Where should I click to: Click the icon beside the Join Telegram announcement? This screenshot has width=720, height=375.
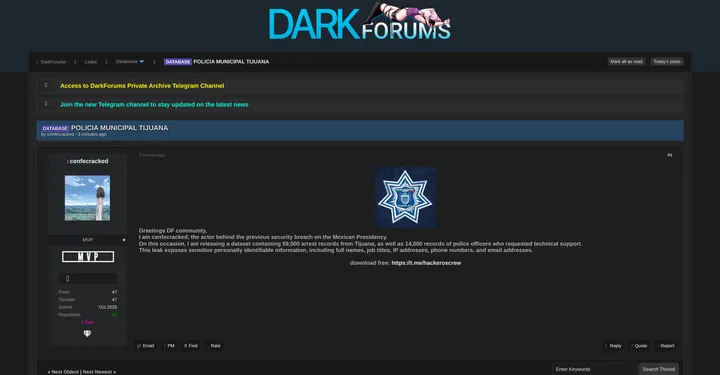[46, 104]
